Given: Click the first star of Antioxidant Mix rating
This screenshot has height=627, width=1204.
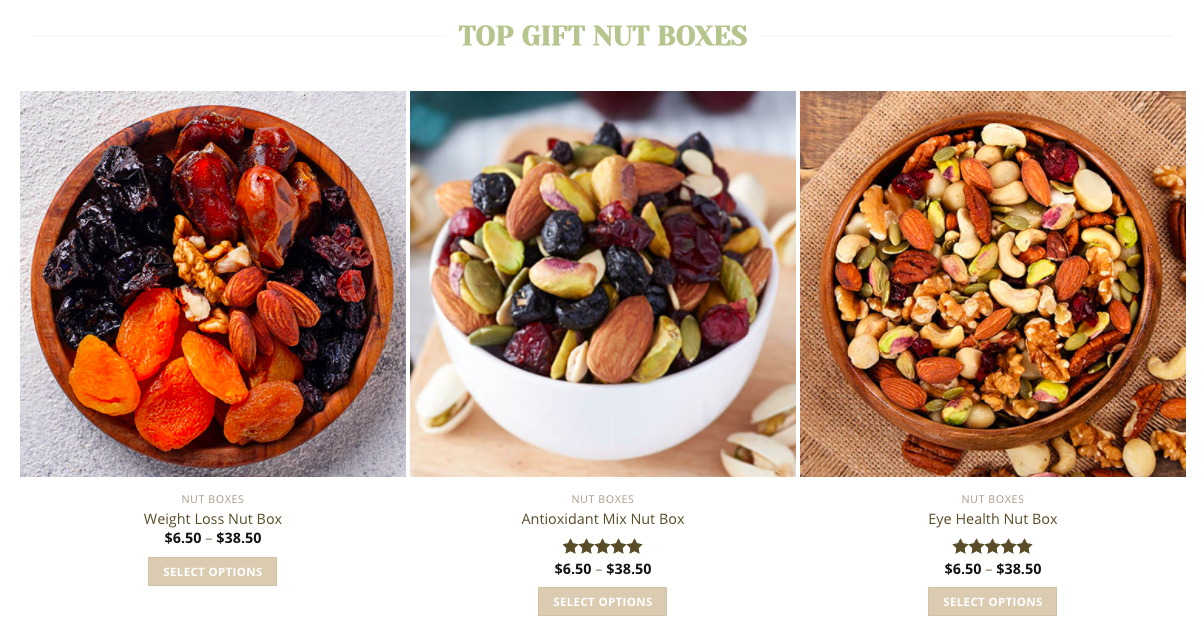Looking at the screenshot, I should [x=571, y=547].
